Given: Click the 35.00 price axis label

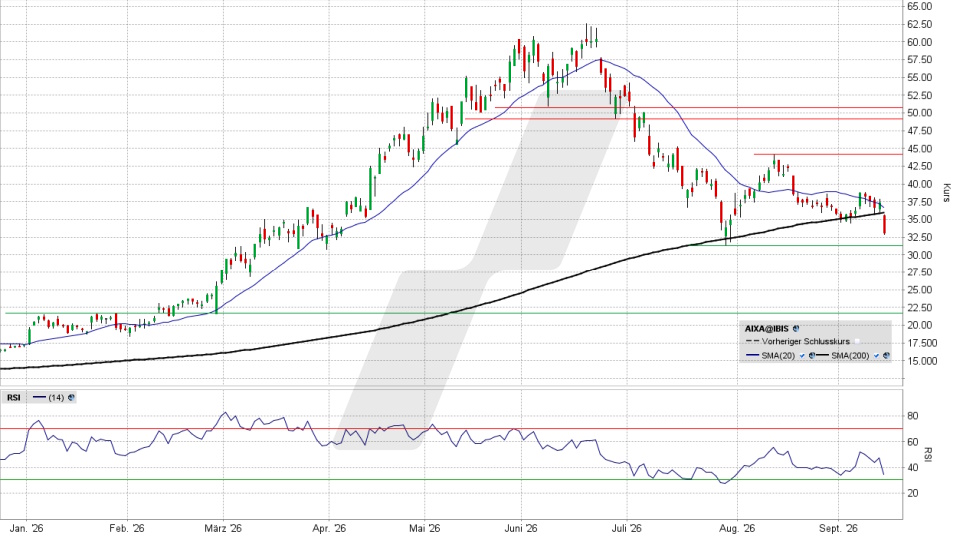Looking at the screenshot, I should (920, 219).
